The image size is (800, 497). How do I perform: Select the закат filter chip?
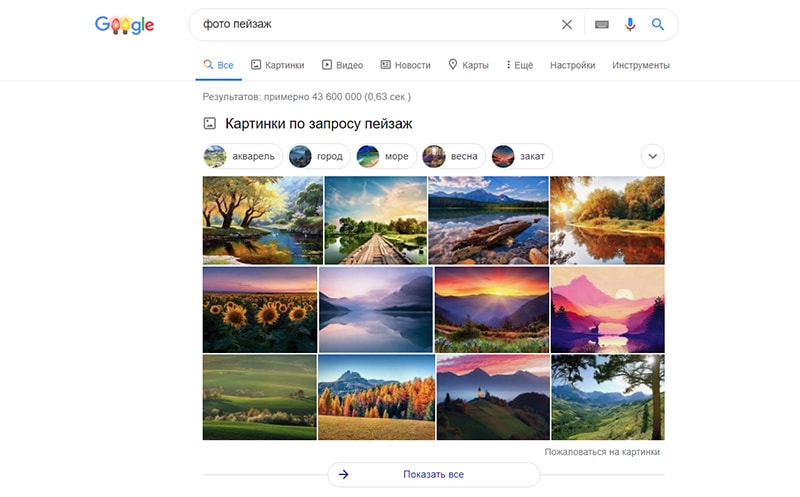pos(521,156)
